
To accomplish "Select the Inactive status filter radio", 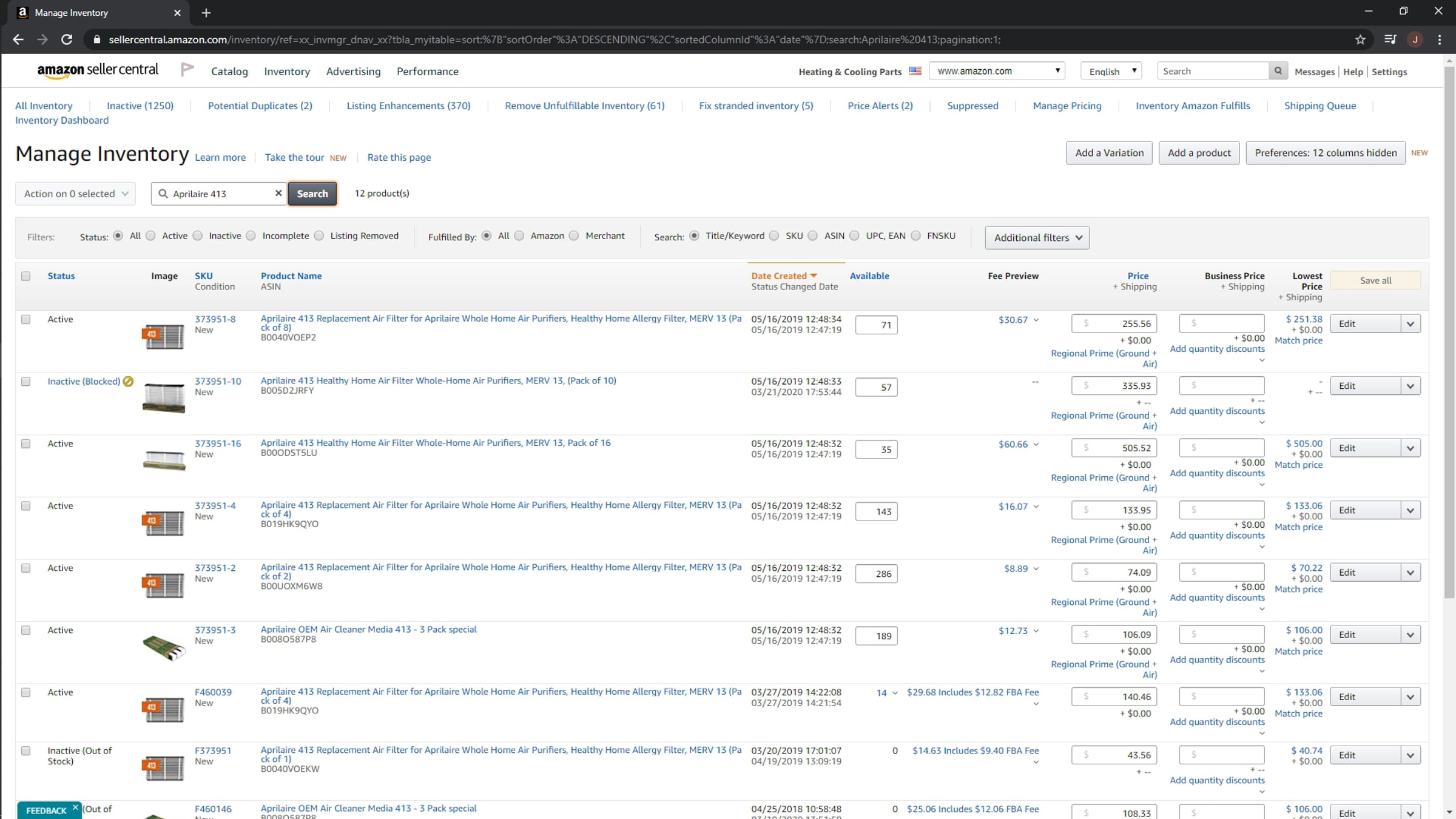I will click(197, 235).
